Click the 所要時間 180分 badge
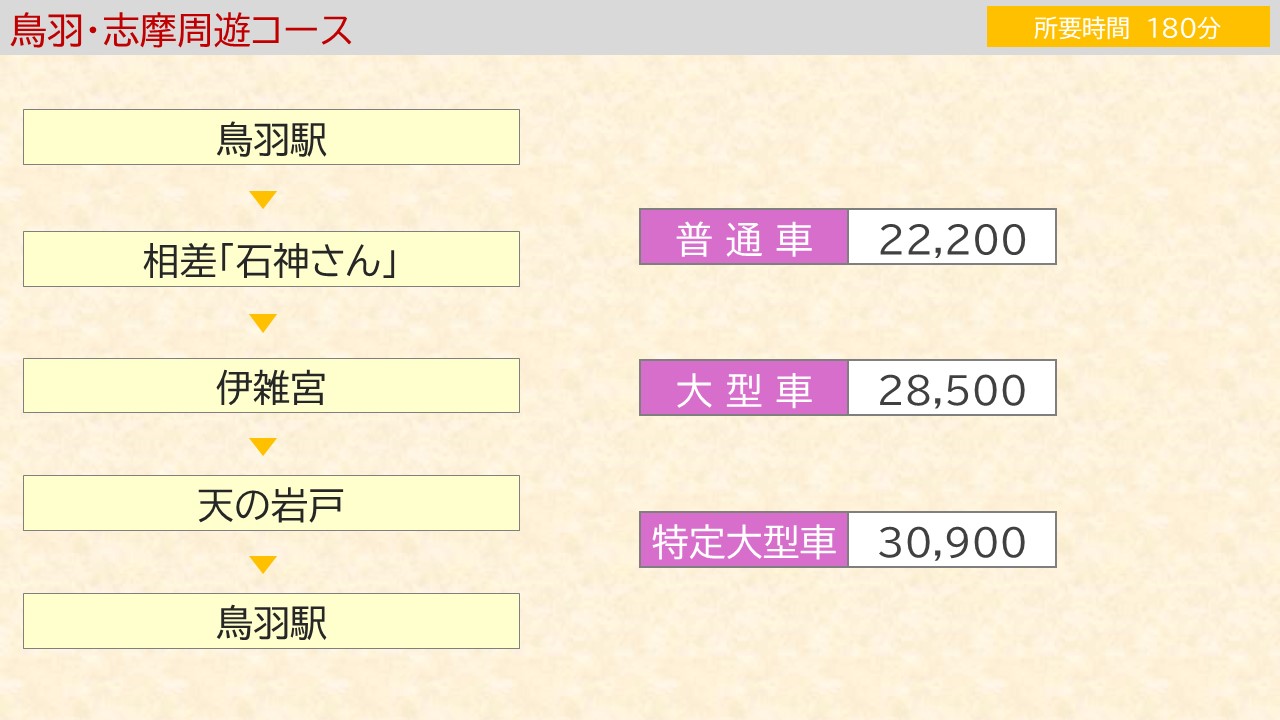The width and height of the screenshot is (1280, 720). coord(1128,27)
